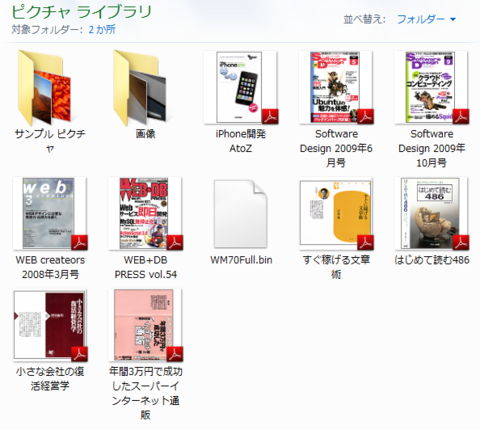Viewport: 480px width, 430px height.
Task: Click the WM70Full.bin file name
Action: click(x=241, y=260)
